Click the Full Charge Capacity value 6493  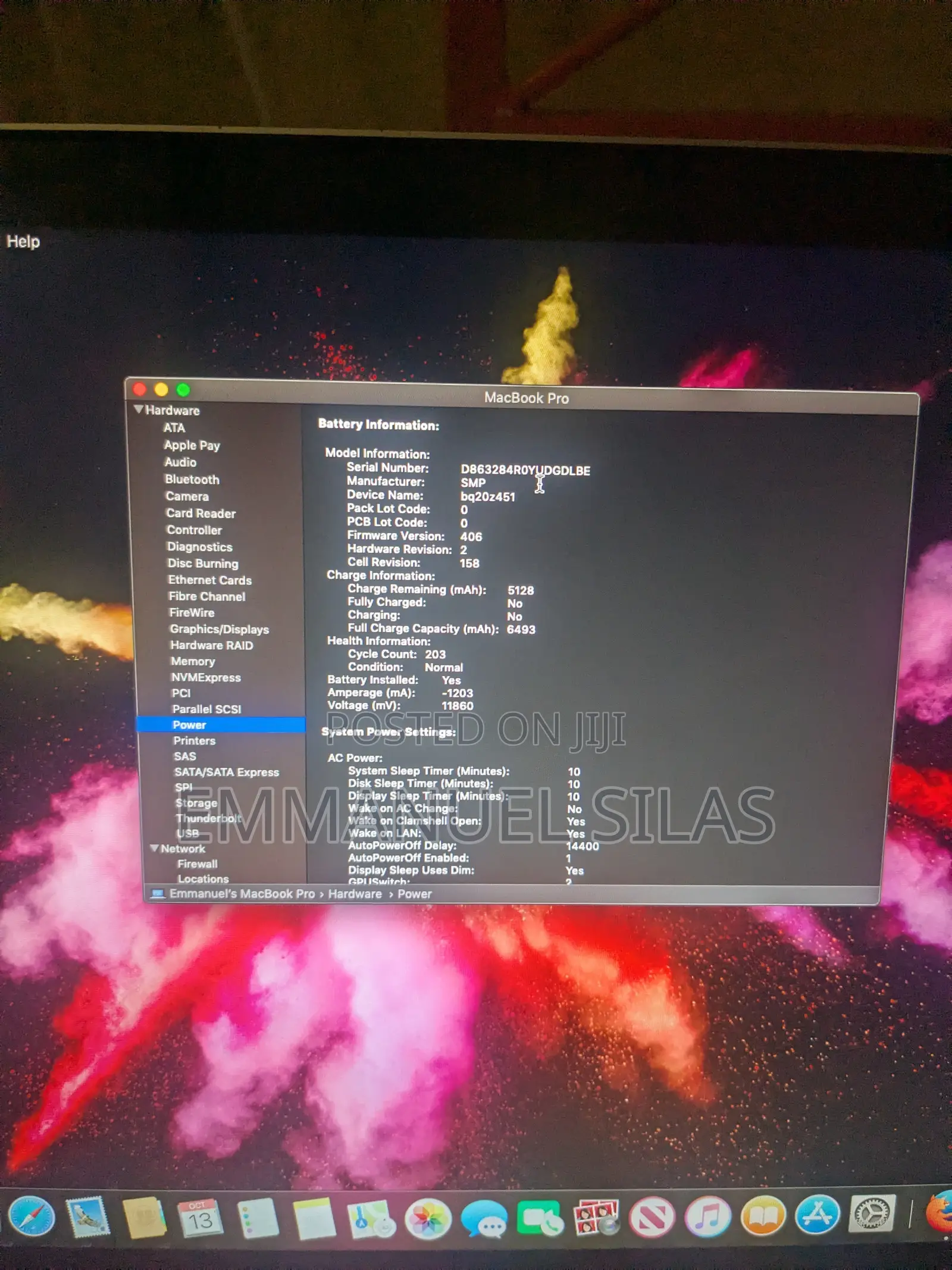521,629
